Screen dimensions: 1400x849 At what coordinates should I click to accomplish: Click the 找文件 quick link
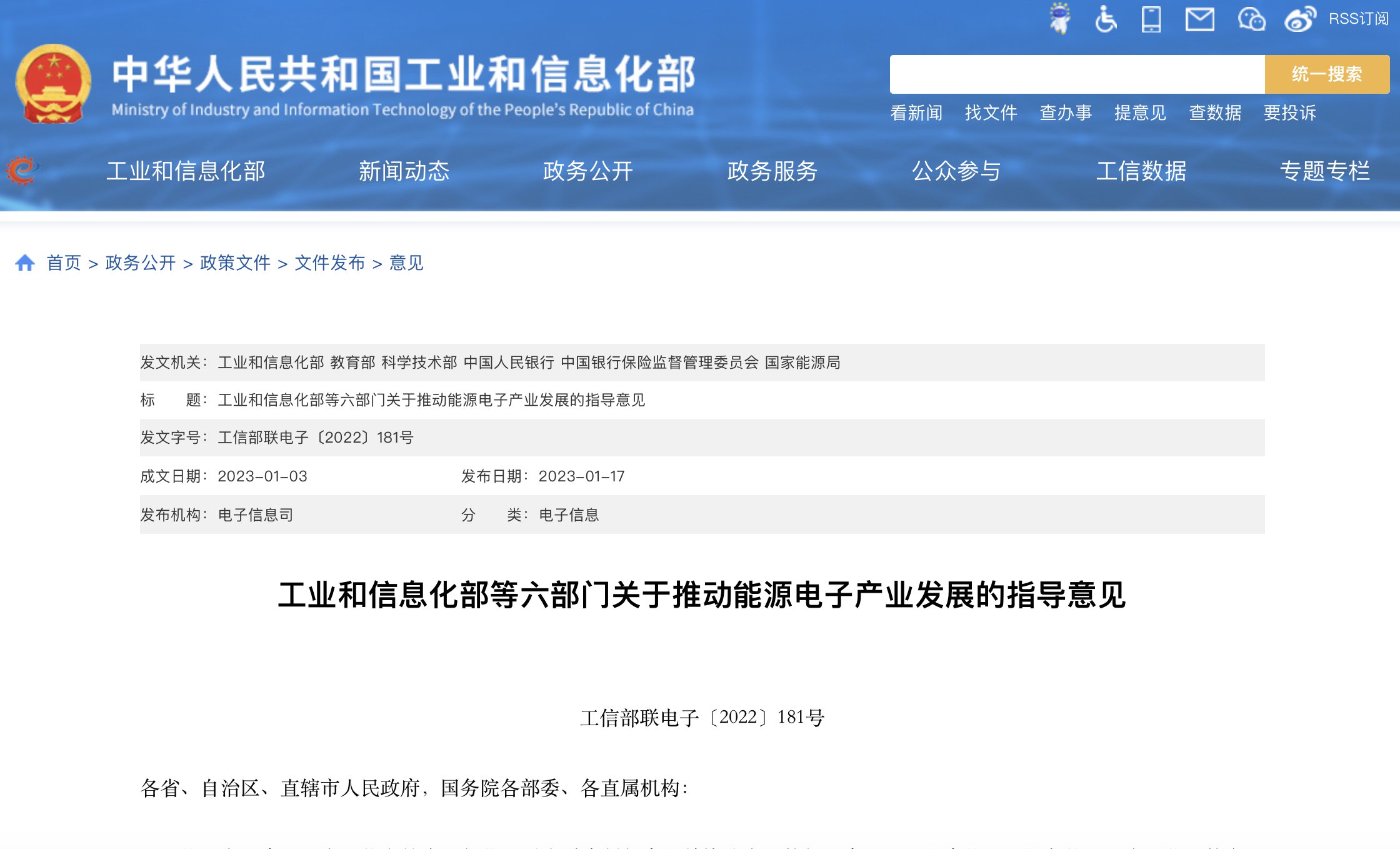click(991, 113)
